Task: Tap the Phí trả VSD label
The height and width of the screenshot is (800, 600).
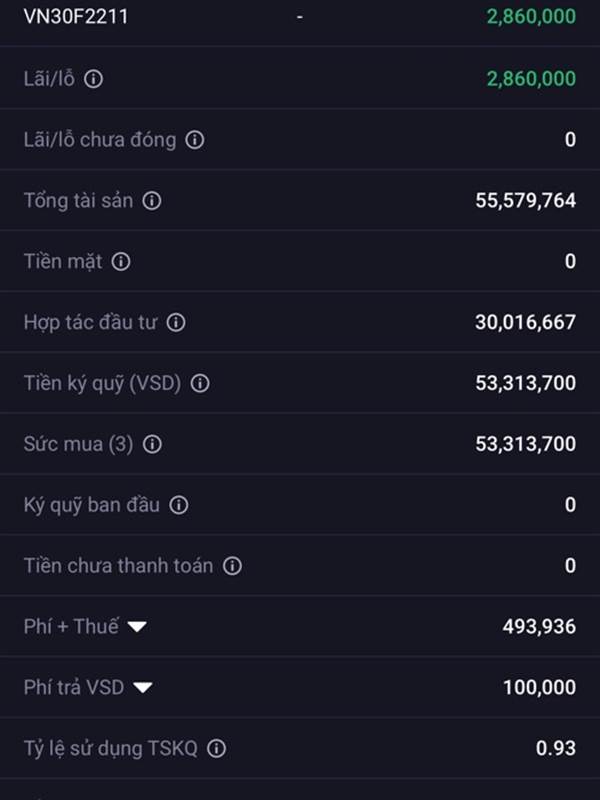Action: pyautogui.click(x=74, y=687)
